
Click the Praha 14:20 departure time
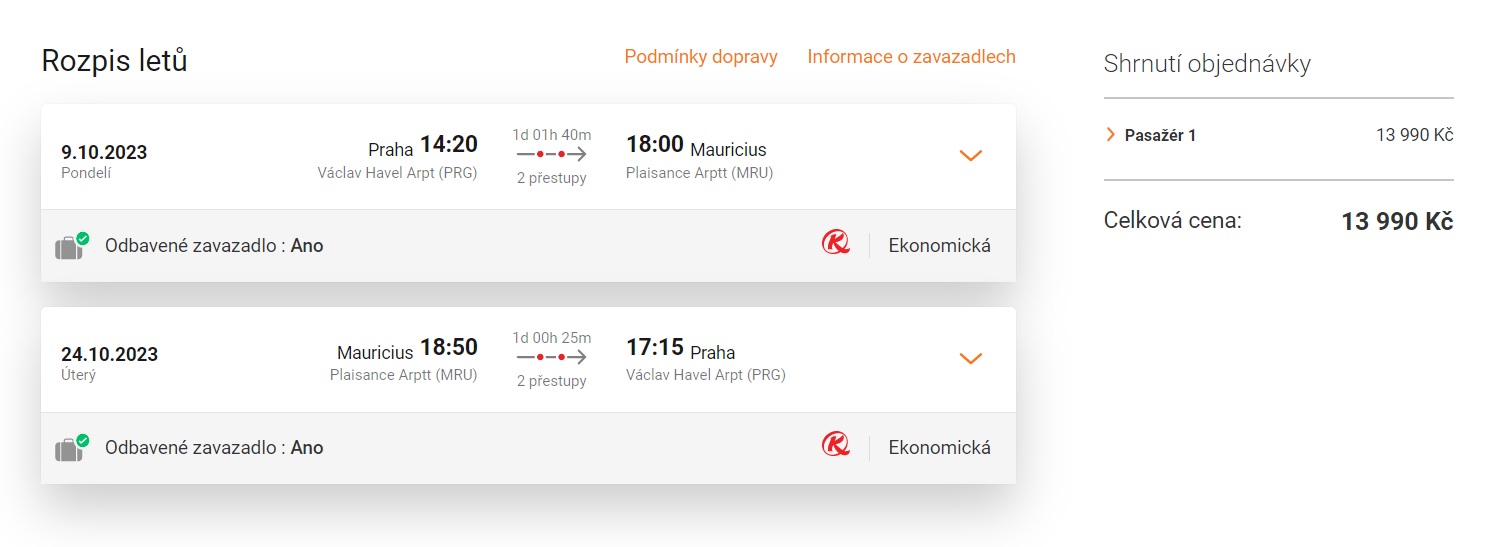click(x=423, y=146)
